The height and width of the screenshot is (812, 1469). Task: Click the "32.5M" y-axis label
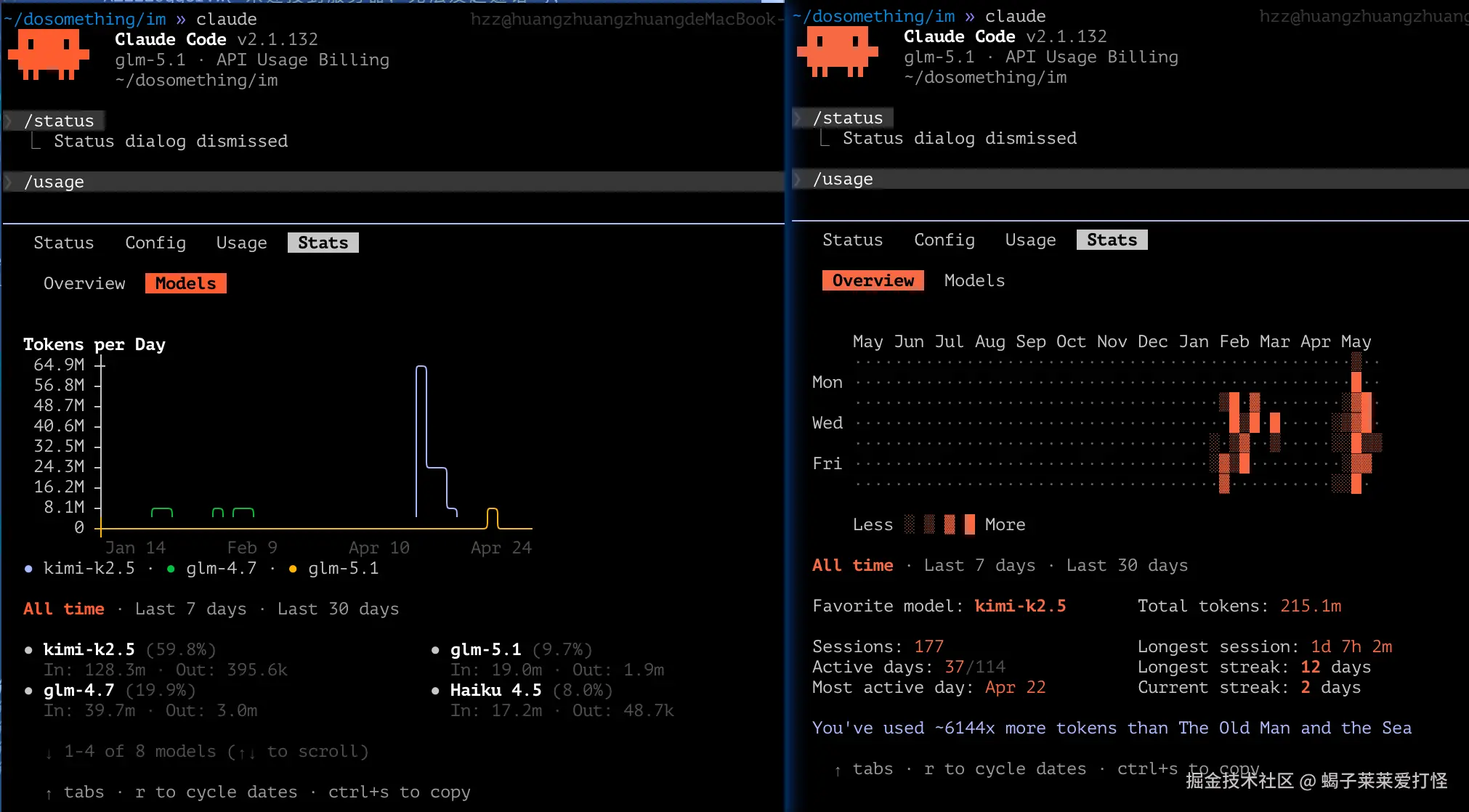[59, 446]
